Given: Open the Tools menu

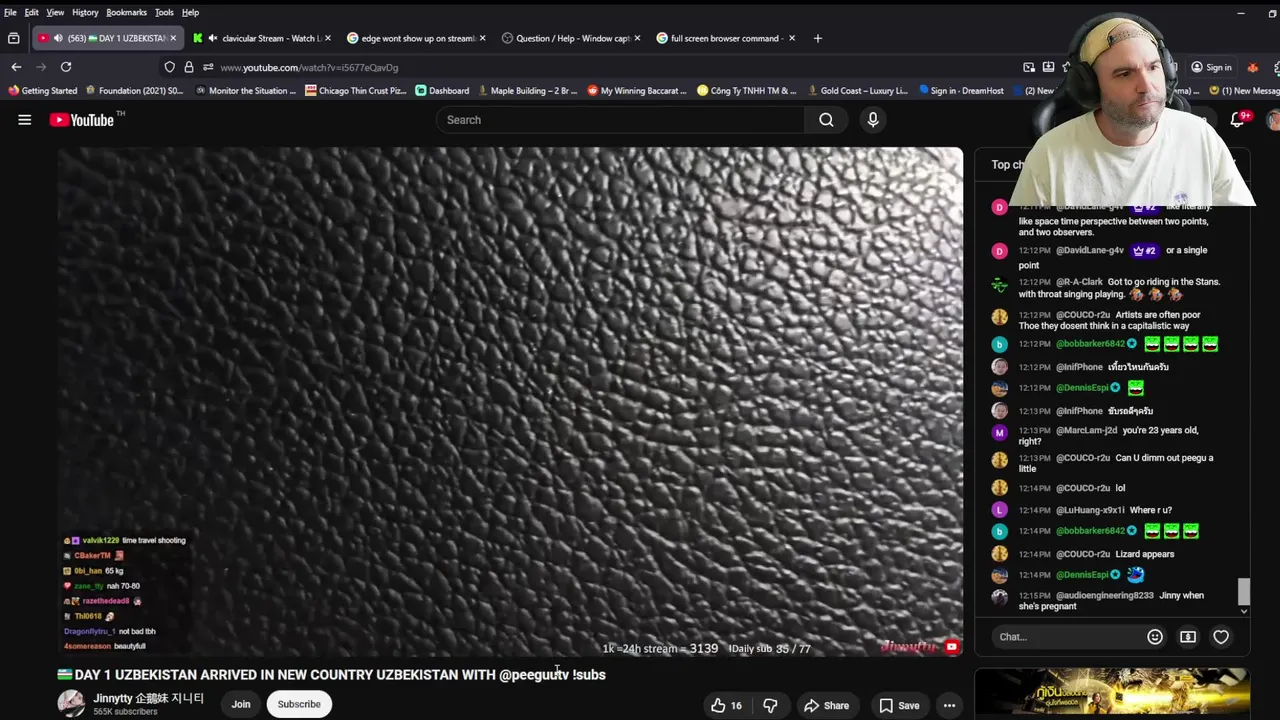Looking at the screenshot, I should [x=164, y=12].
